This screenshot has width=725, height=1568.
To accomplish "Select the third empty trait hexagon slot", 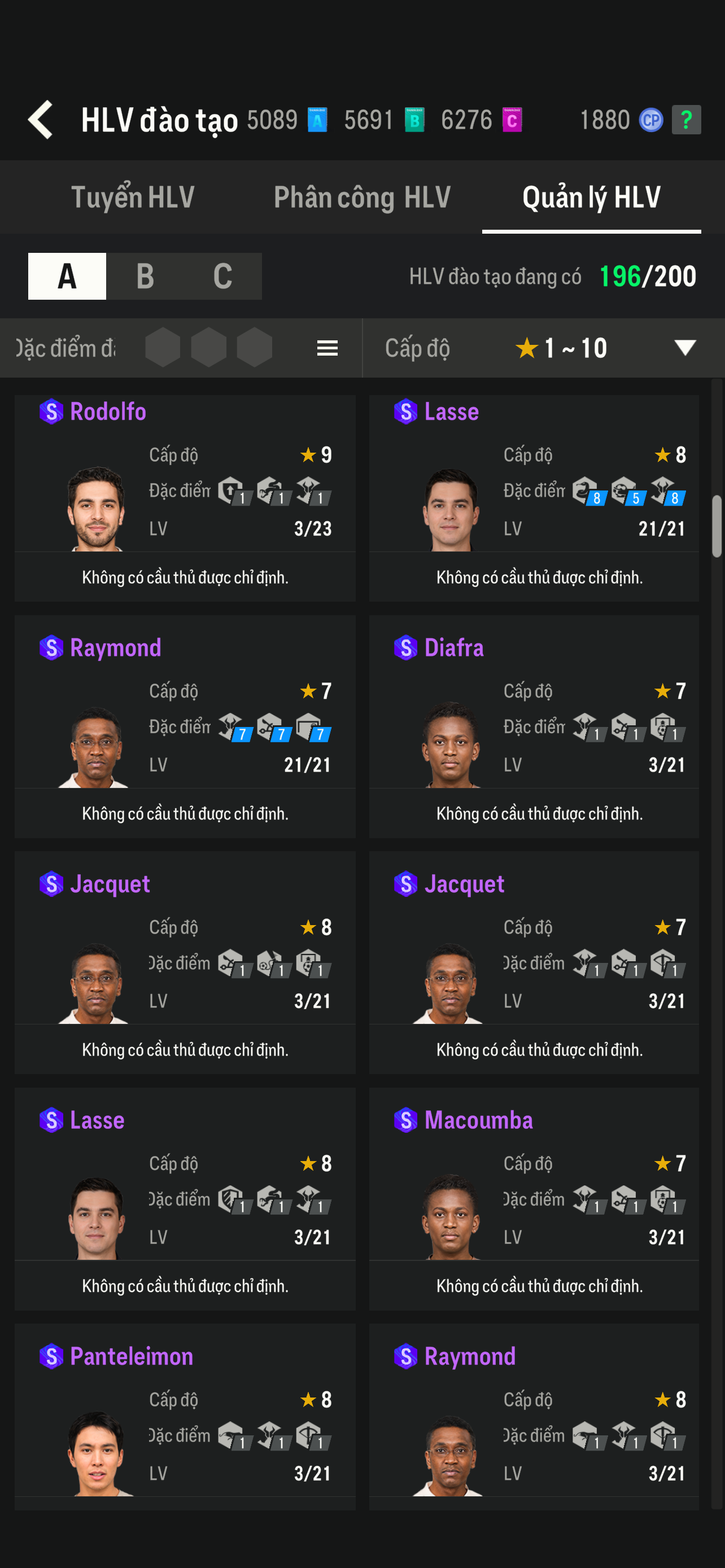I will (254, 348).
